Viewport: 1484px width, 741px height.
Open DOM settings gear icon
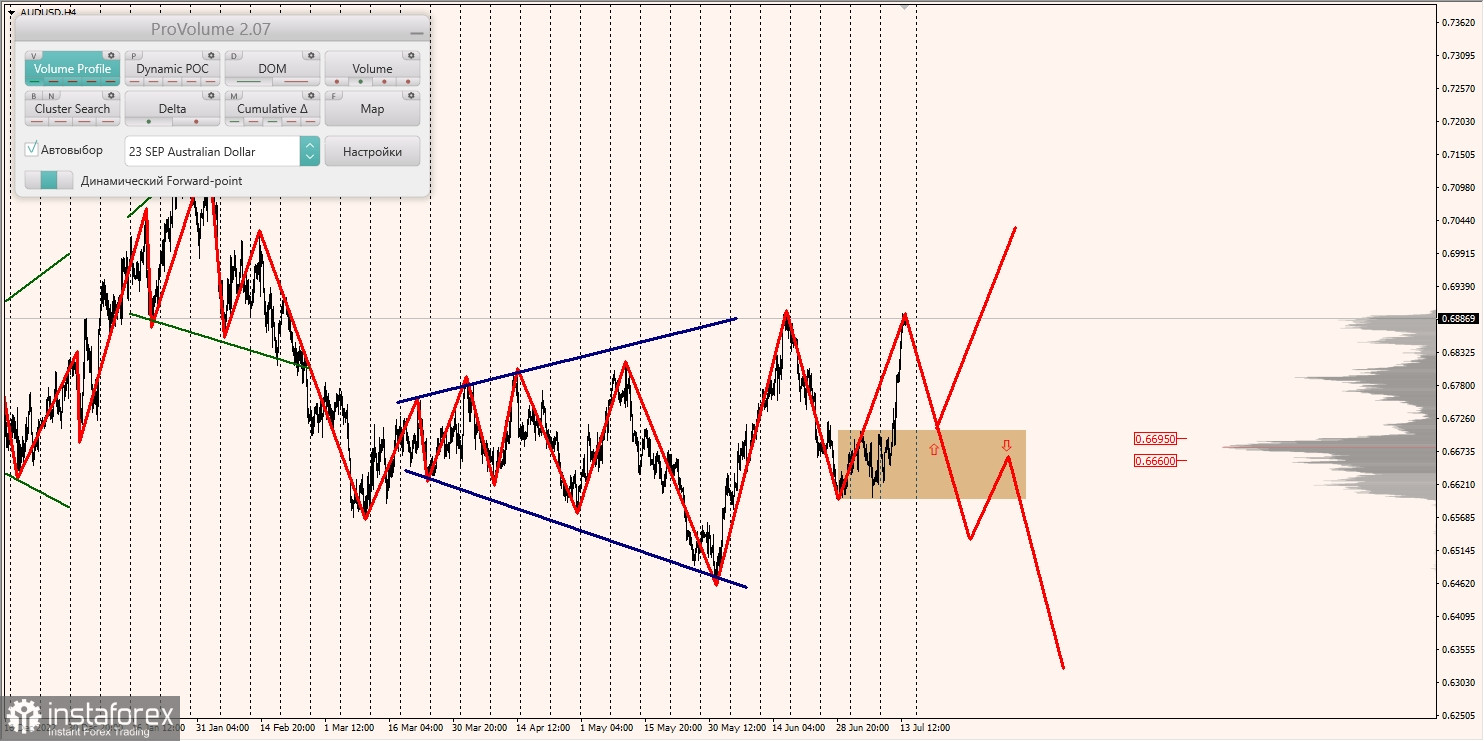(x=311, y=56)
